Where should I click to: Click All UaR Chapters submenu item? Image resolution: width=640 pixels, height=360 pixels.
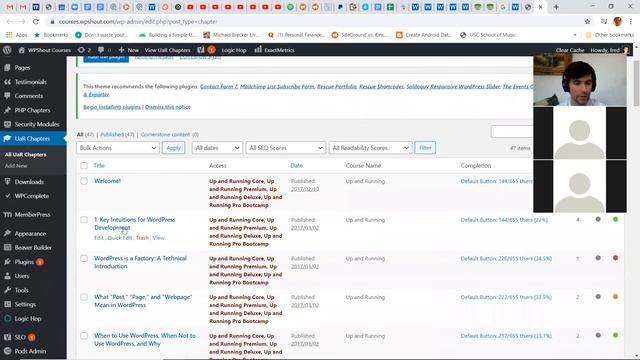(x=25, y=155)
